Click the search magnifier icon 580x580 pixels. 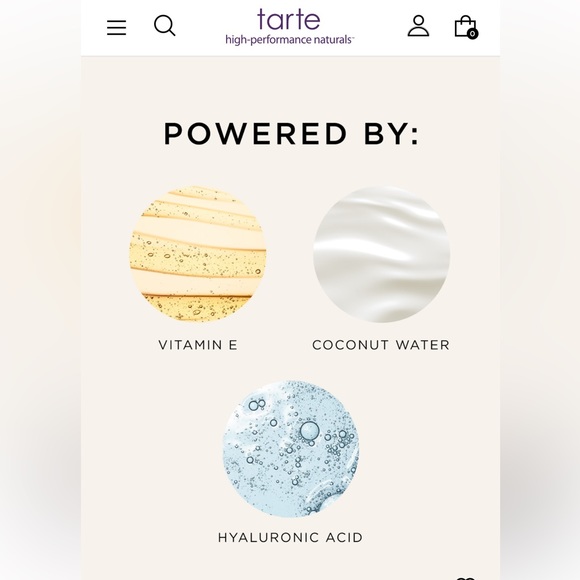tap(165, 26)
